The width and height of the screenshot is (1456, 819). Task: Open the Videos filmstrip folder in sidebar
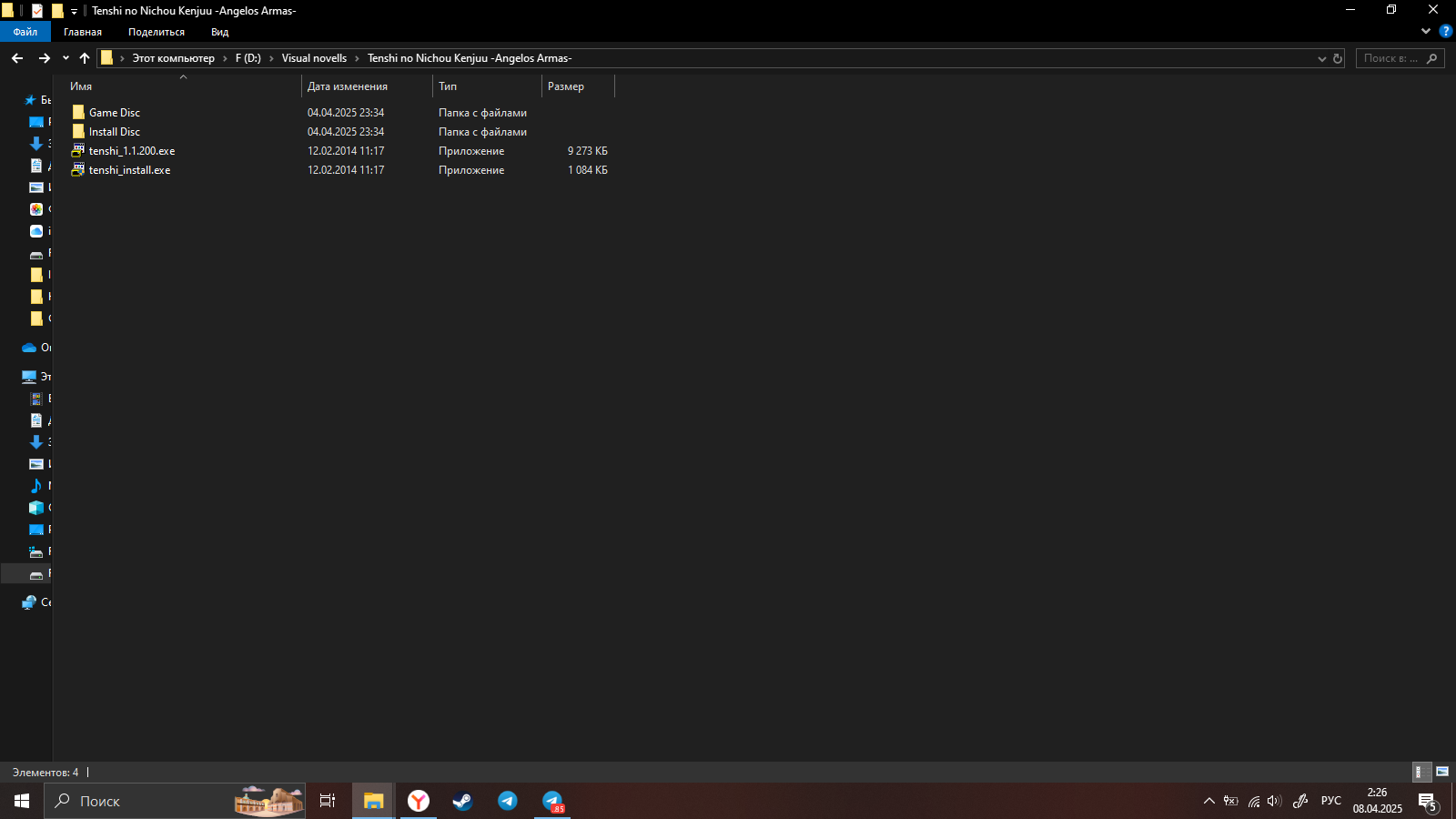(x=36, y=399)
